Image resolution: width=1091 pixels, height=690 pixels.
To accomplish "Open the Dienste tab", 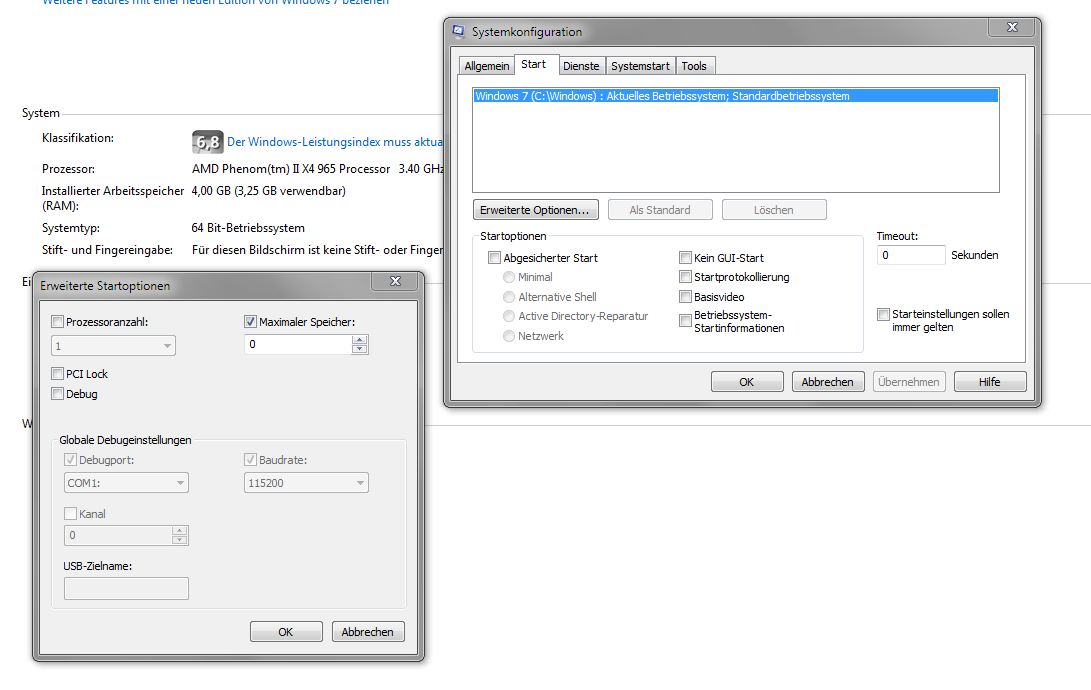I will (x=581, y=65).
